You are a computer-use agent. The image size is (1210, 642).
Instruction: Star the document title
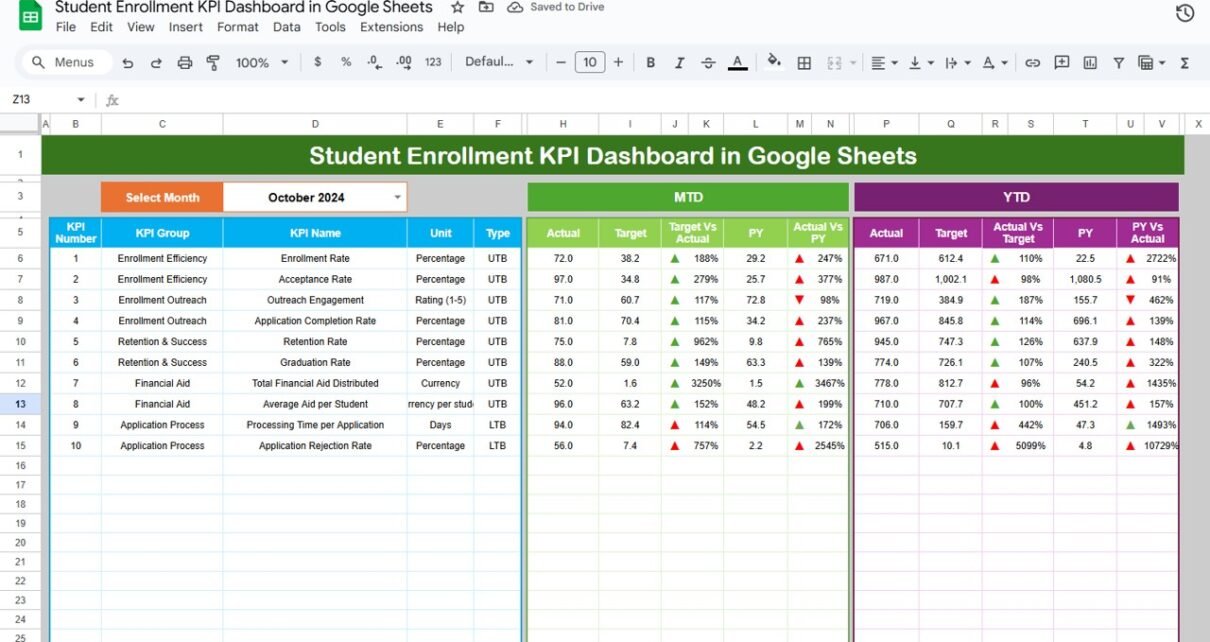click(457, 7)
